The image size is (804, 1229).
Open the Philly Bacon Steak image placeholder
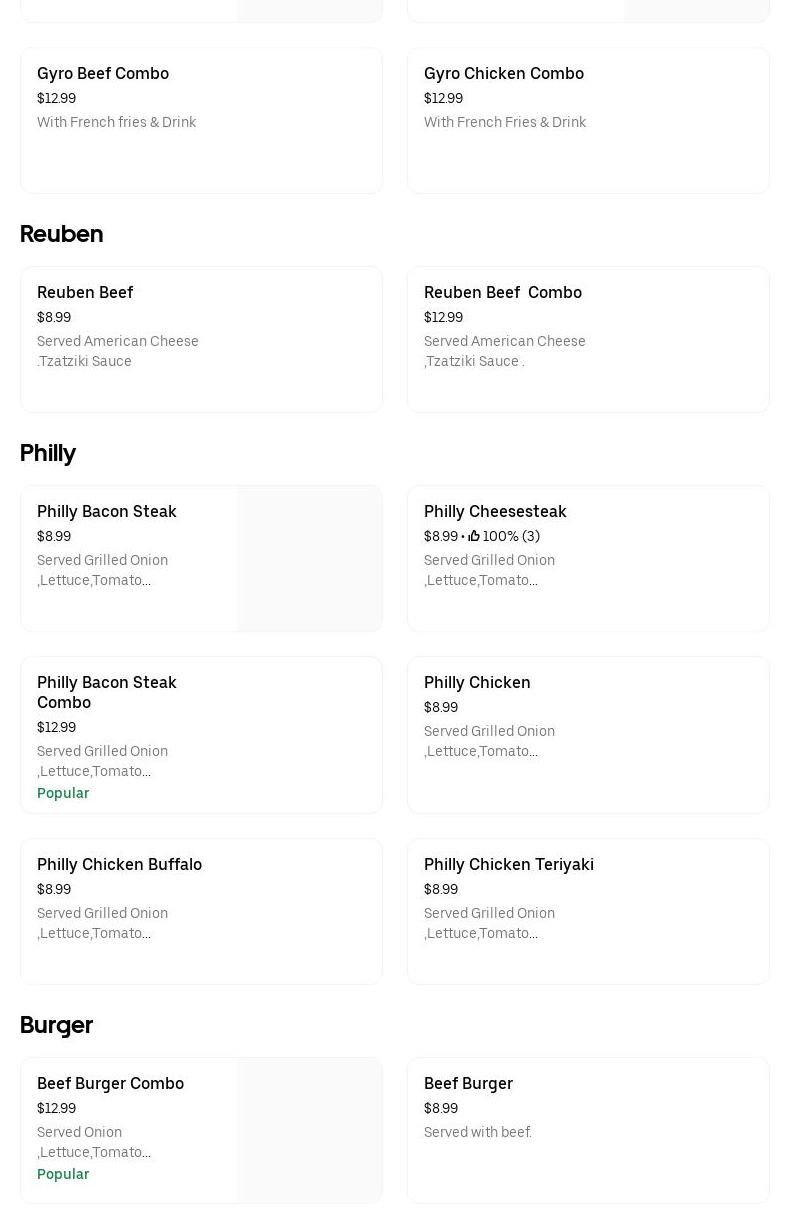(309, 558)
